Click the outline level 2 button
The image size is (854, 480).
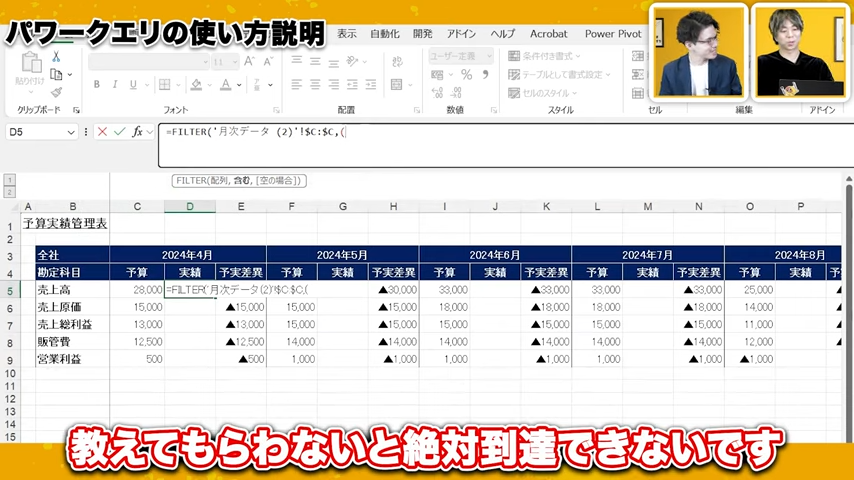pyautogui.click(x=9, y=192)
